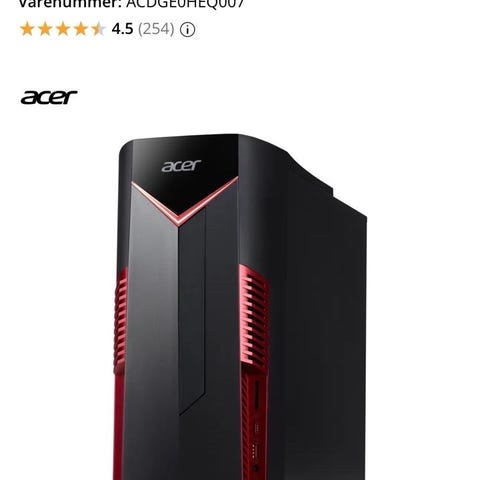Open the rating info icon beside review count
Screen dimensions: 480x480
click(188, 30)
